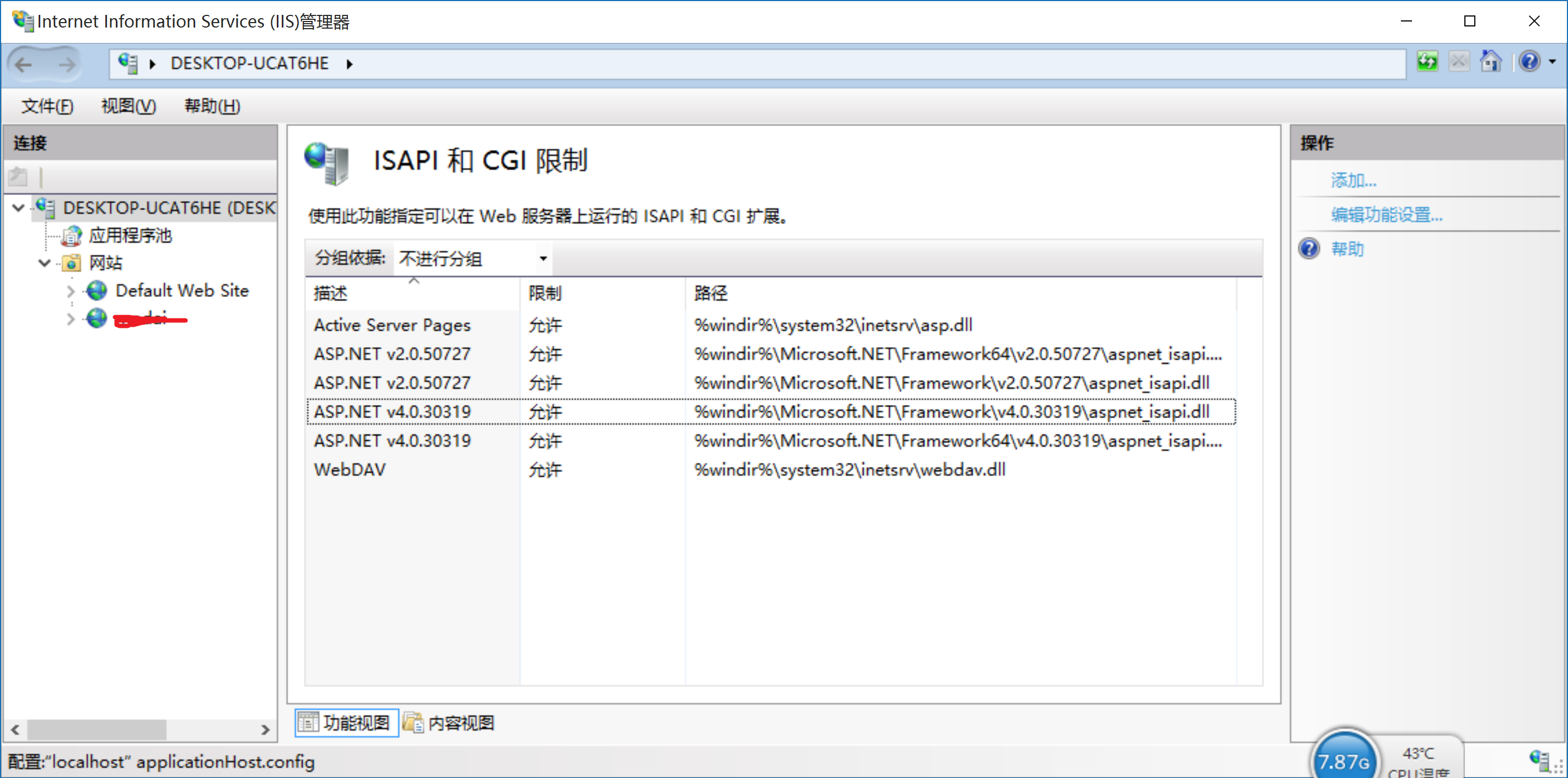1568x778 pixels.
Task: Click the right arrow of connections scrollbar
Action: pos(265,730)
